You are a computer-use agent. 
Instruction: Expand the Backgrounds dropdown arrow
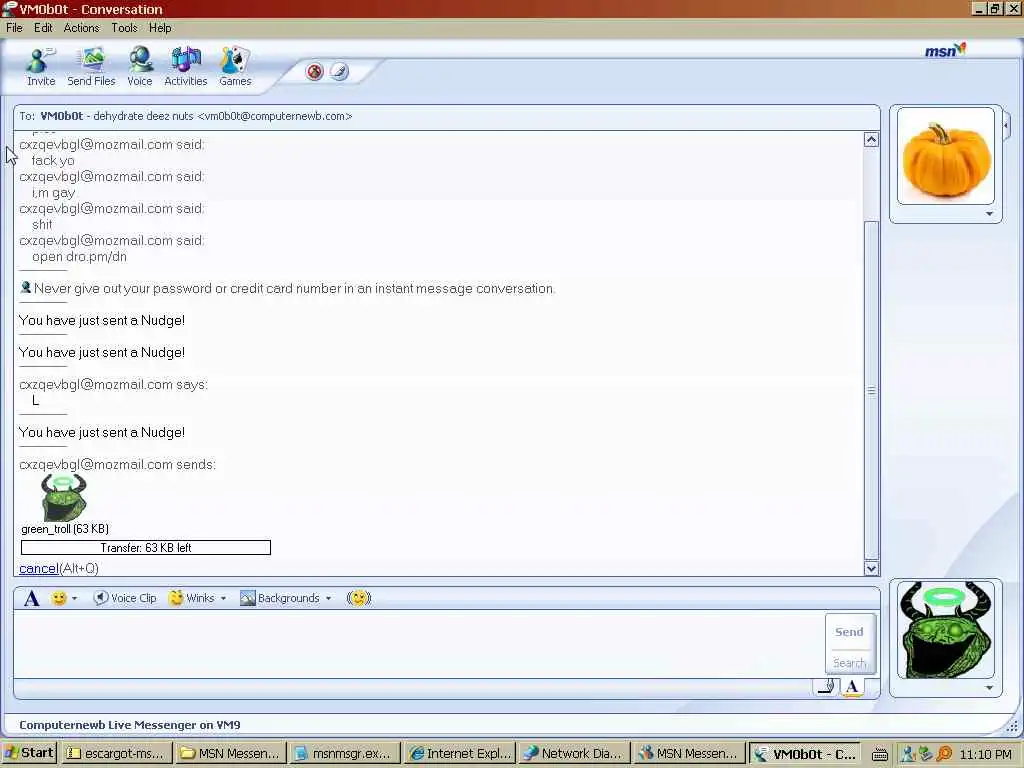pyautogui.click(x=328, y=598)
